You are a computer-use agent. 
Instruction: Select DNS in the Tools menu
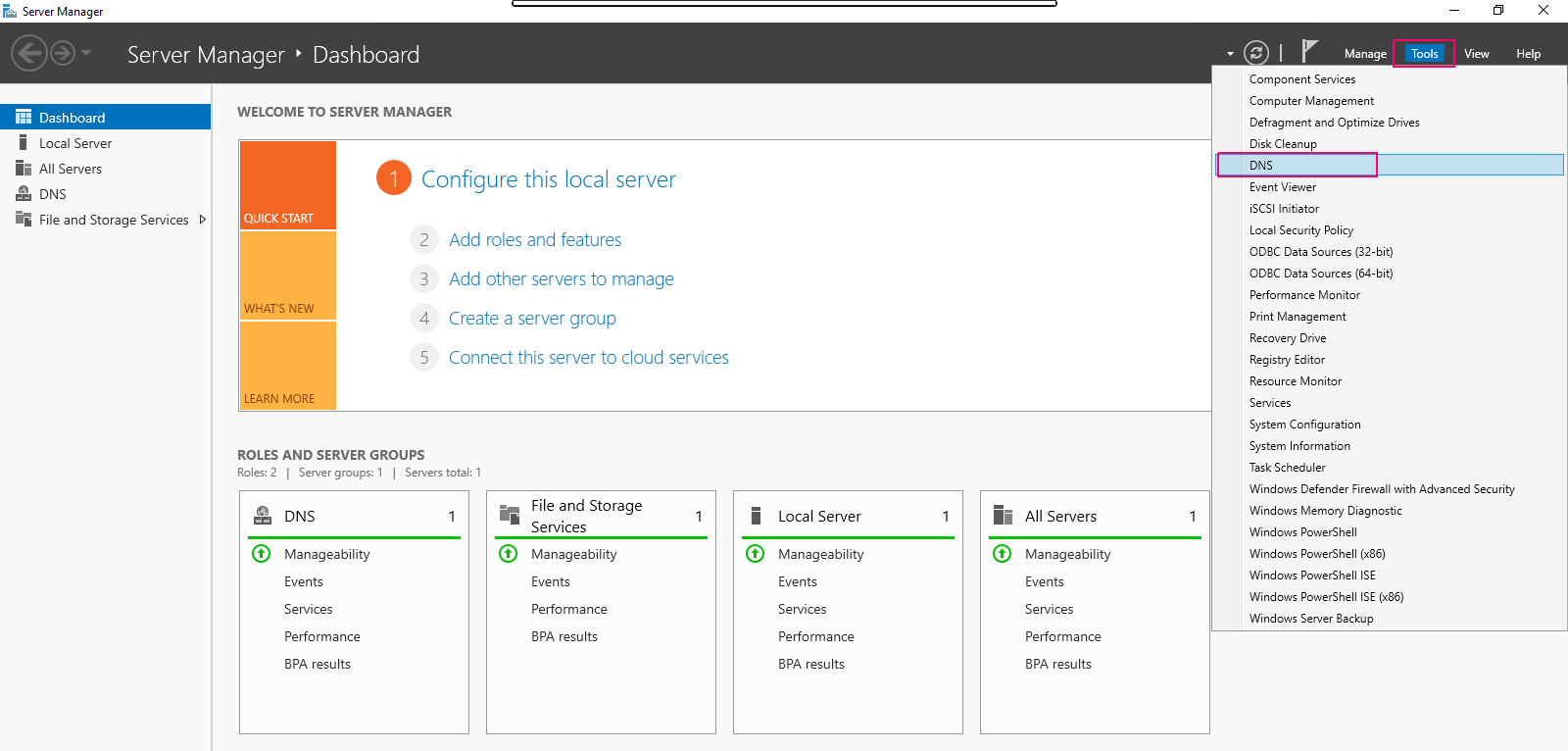pos(1390,165)
